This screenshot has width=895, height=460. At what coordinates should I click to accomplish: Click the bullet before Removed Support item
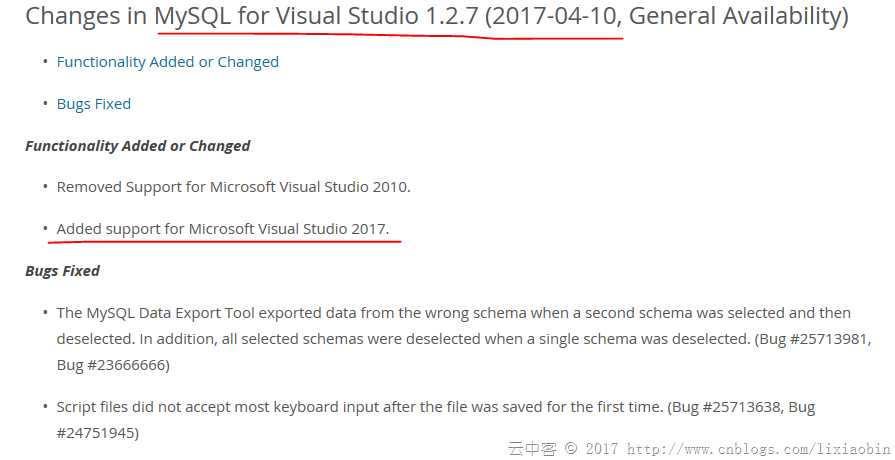[x=45, y=187]
